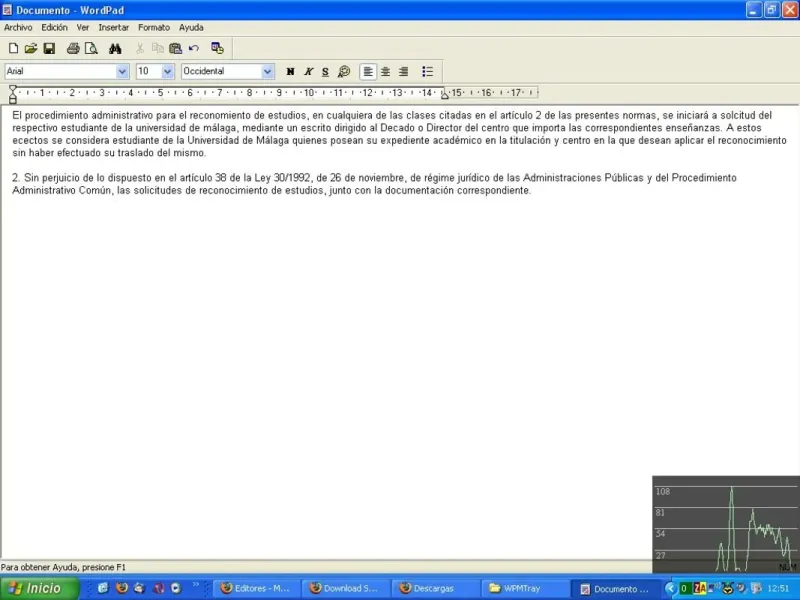
Task: Click the taskbar clock 12:51
Action: [778, 588]
